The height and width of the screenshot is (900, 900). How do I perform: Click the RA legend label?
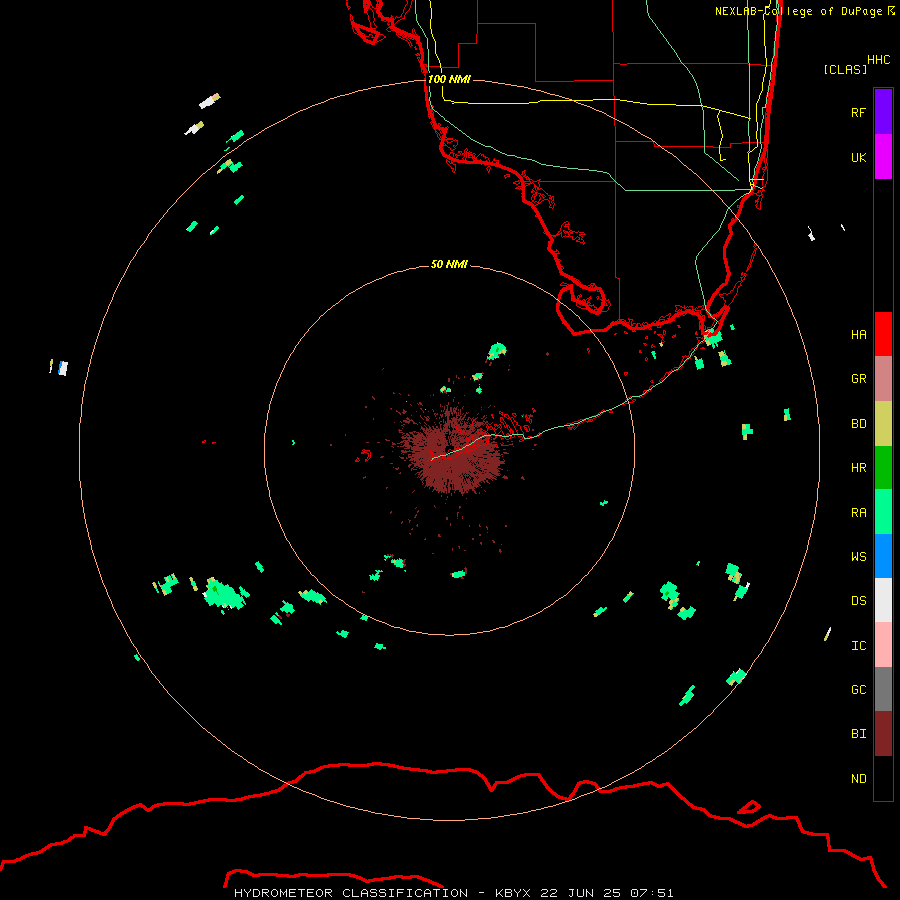coord(858,513)
